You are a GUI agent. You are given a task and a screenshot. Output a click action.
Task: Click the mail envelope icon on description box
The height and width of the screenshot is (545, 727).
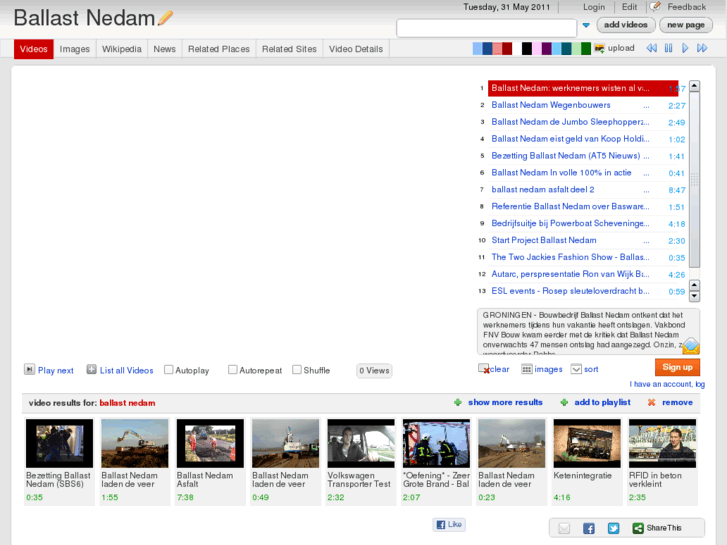click(690, 346)
